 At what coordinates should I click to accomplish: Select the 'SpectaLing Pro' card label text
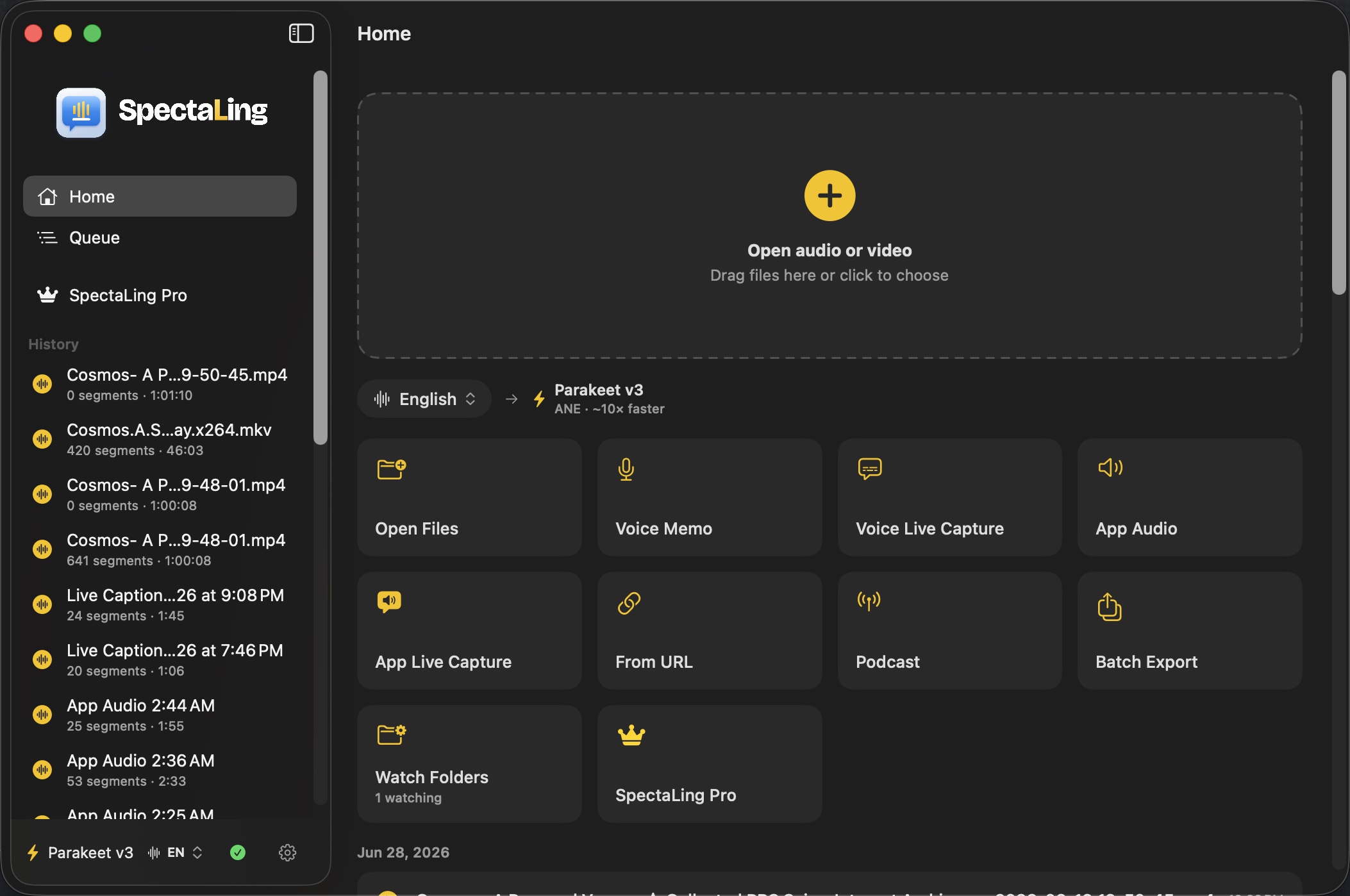tap(676, 795)
